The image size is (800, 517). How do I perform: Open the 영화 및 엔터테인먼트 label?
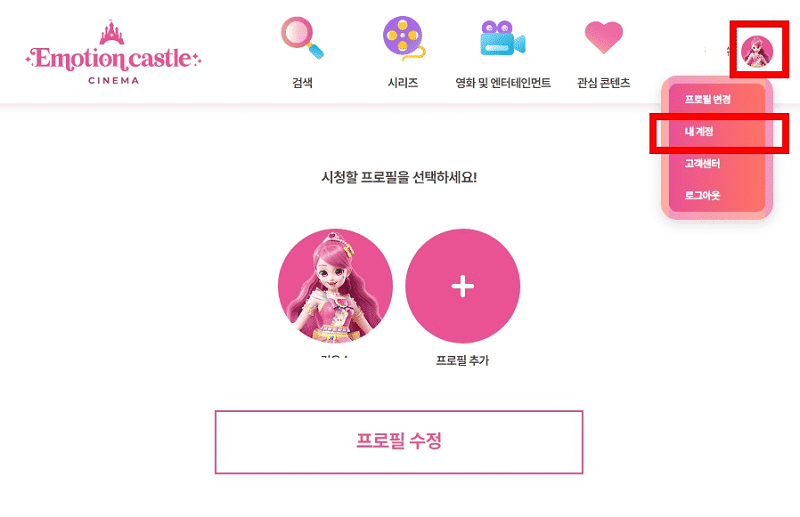[x=503, y=83]
